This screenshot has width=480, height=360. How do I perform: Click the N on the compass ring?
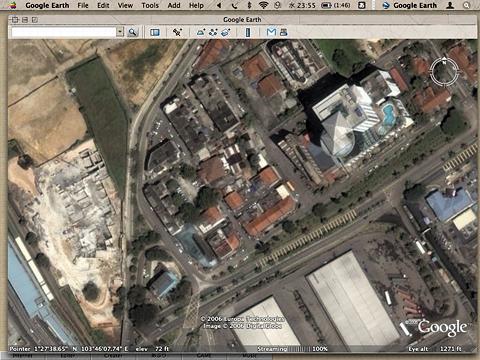pyautogui.click(x=444, y=62)
